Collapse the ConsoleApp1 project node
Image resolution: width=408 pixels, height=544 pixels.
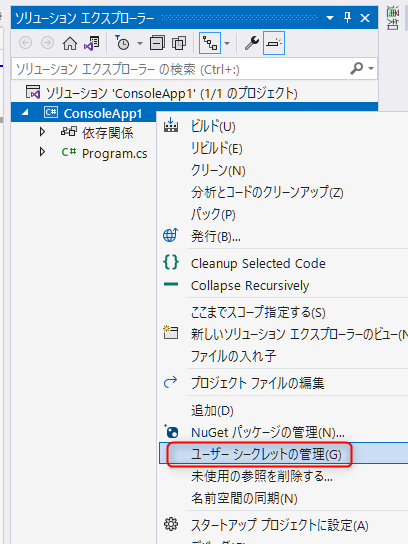[x=25, y=112]
